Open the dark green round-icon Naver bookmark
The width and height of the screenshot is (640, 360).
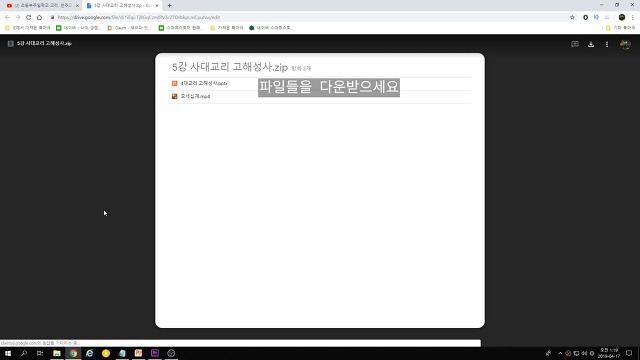click(x=271, y=28)
